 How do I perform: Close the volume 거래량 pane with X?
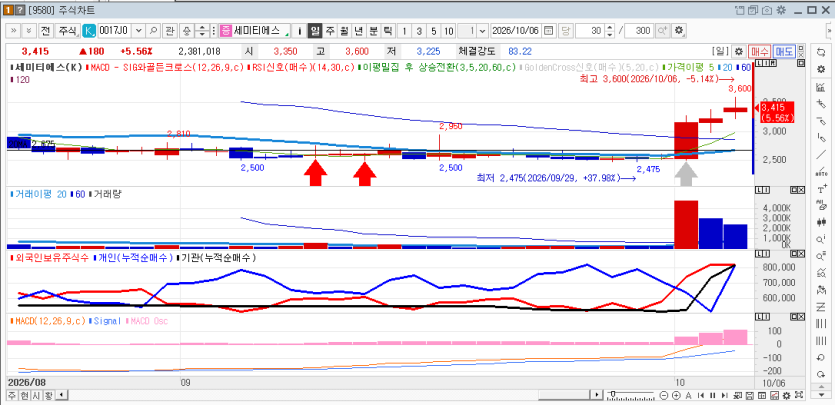tap(801, 190)
